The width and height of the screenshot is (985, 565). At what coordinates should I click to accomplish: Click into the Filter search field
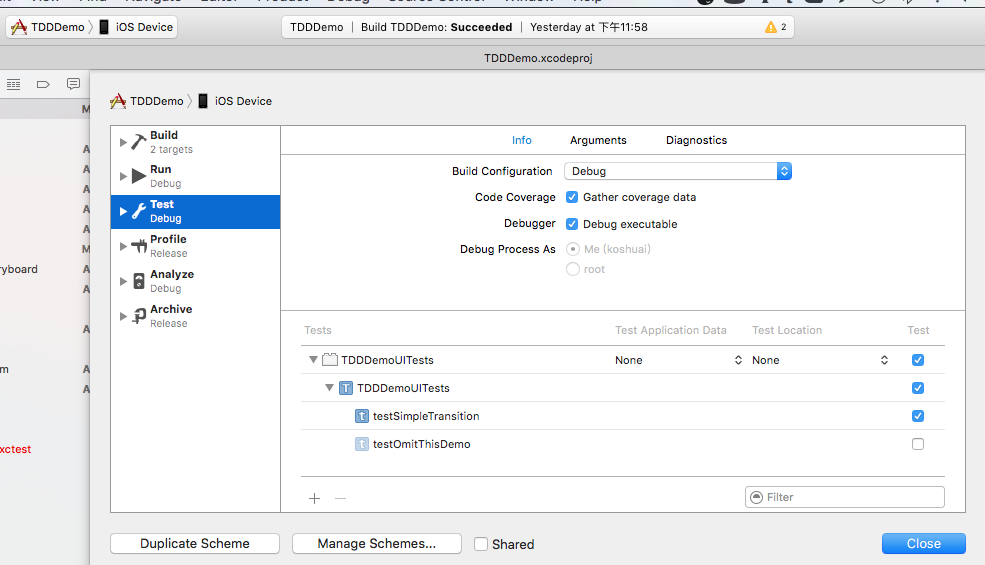(852, 497)
